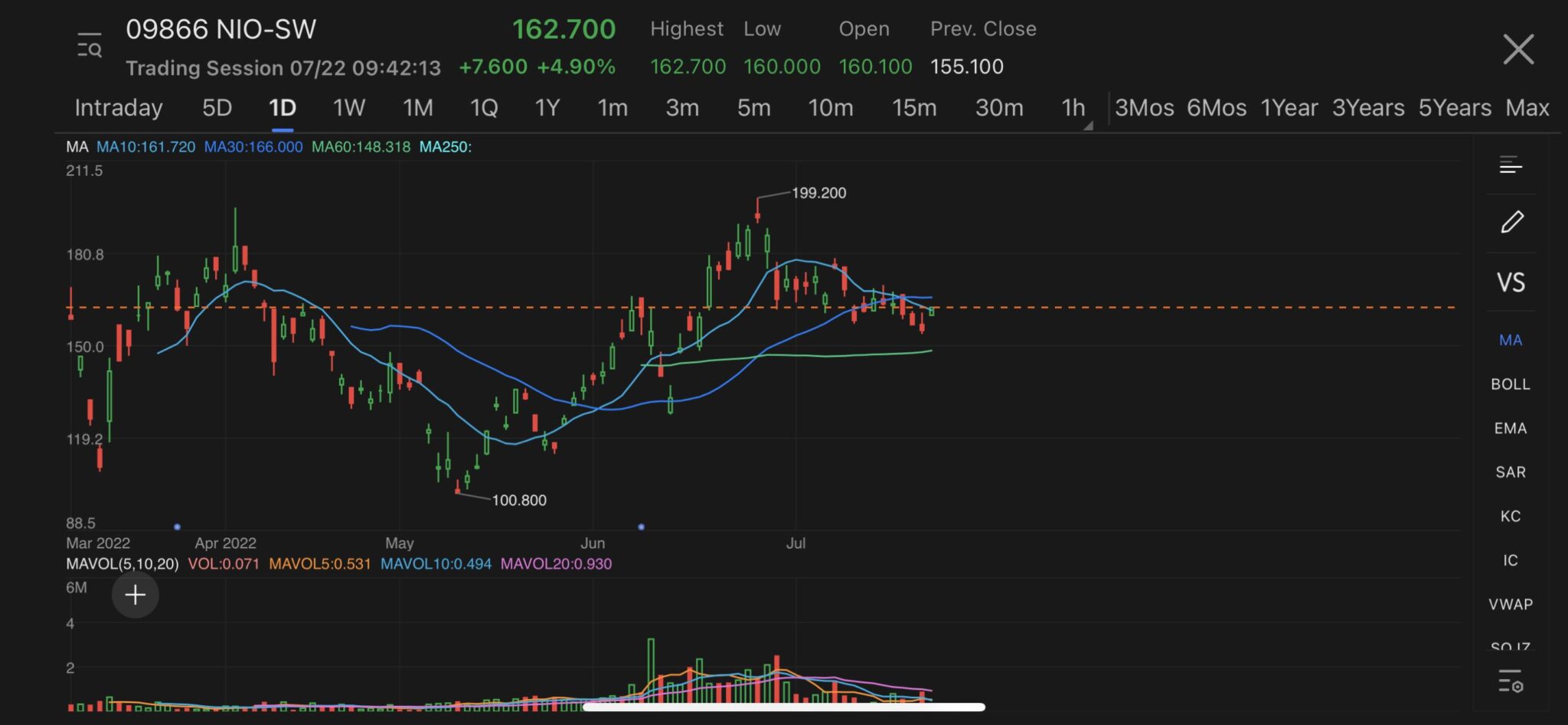Open indicator settings icon at bottom right
This screenshot has width=1568, height=725.
click(x=1511, y=681)
